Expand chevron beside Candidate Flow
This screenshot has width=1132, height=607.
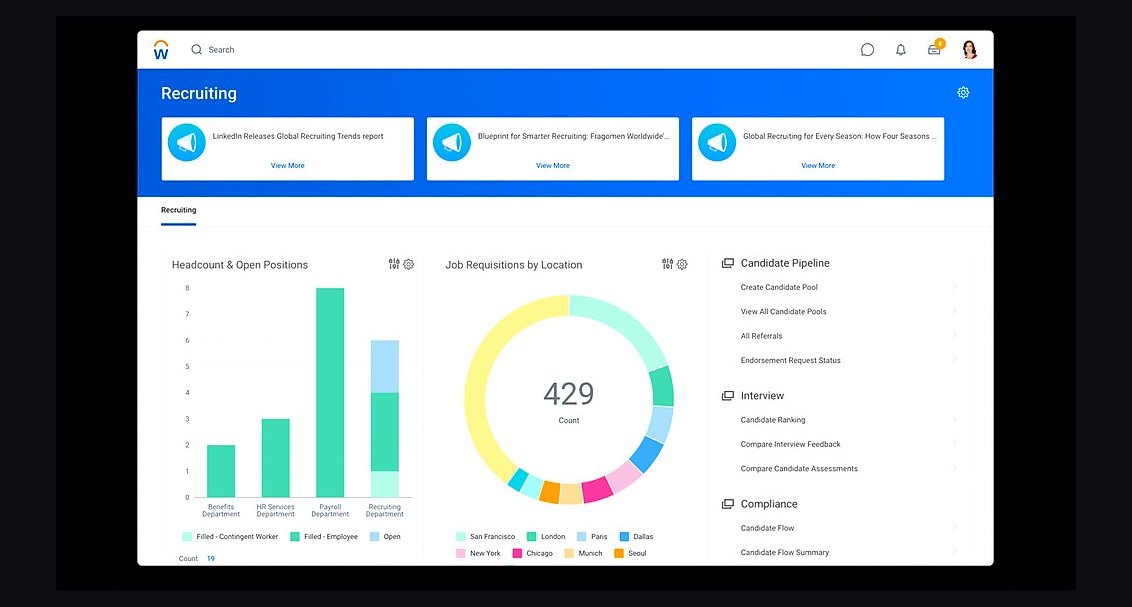pyautogui.click(x=954, y=528)
